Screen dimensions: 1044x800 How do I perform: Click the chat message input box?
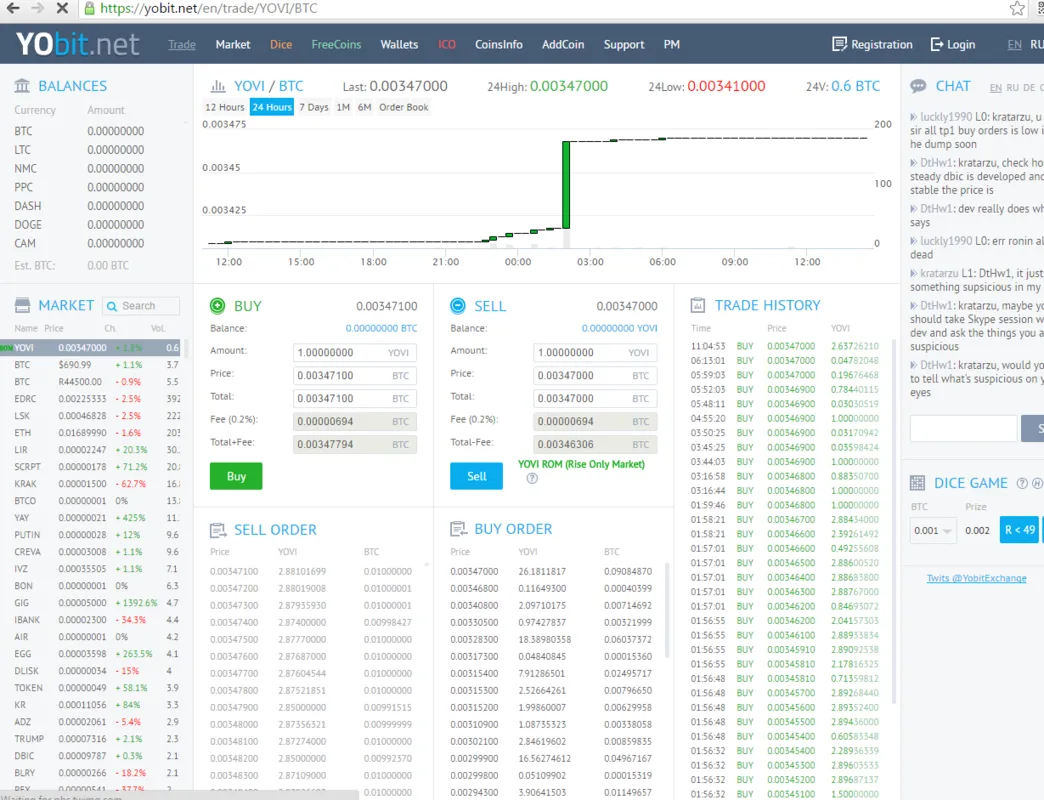tap(963, 429)
